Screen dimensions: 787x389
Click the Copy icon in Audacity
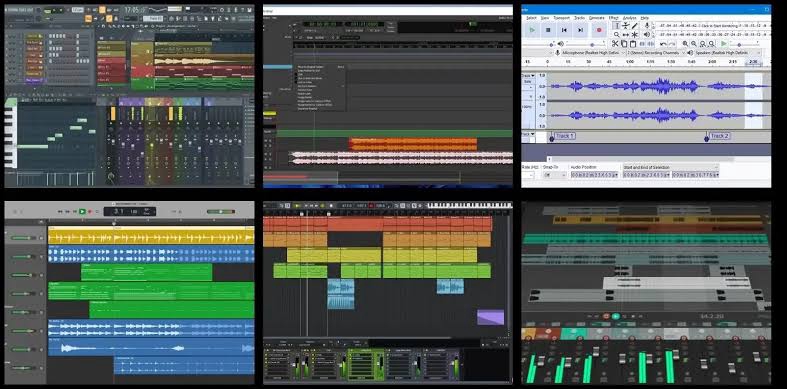624,44
